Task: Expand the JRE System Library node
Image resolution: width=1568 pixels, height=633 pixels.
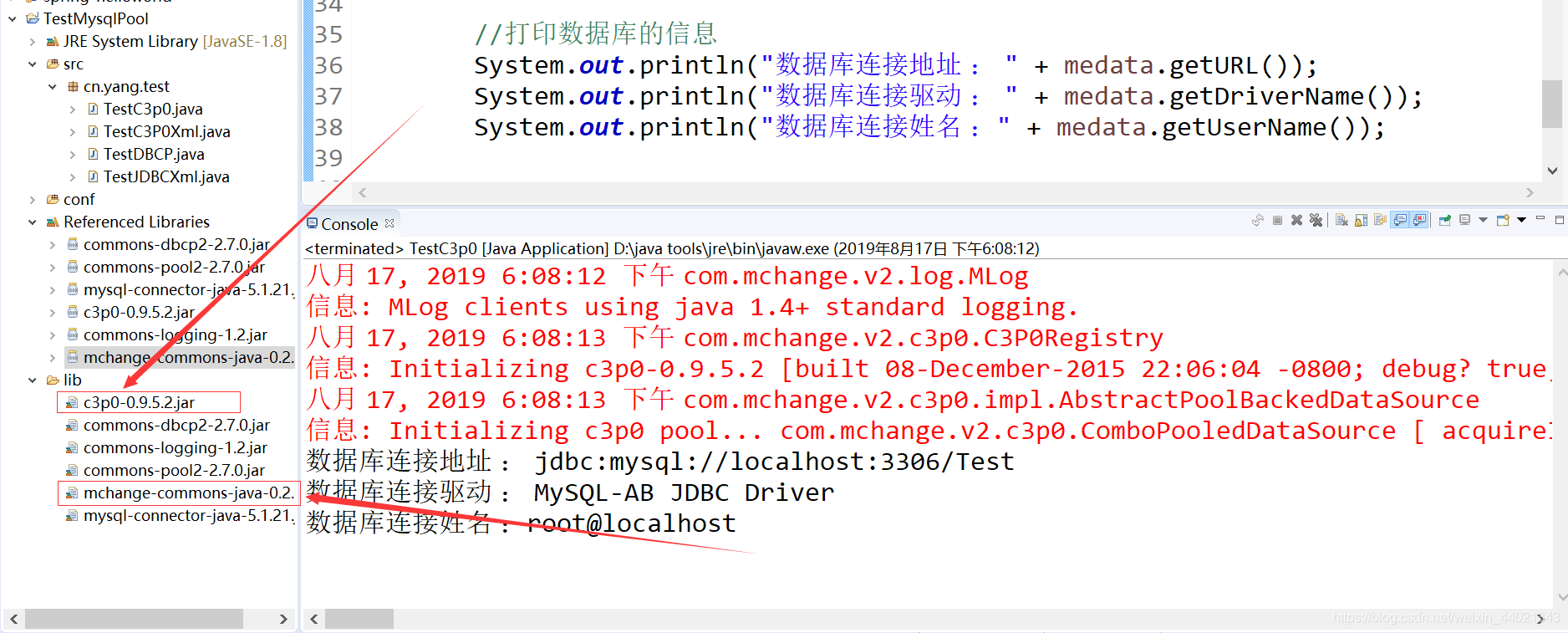Action: (x=32, y=41)
